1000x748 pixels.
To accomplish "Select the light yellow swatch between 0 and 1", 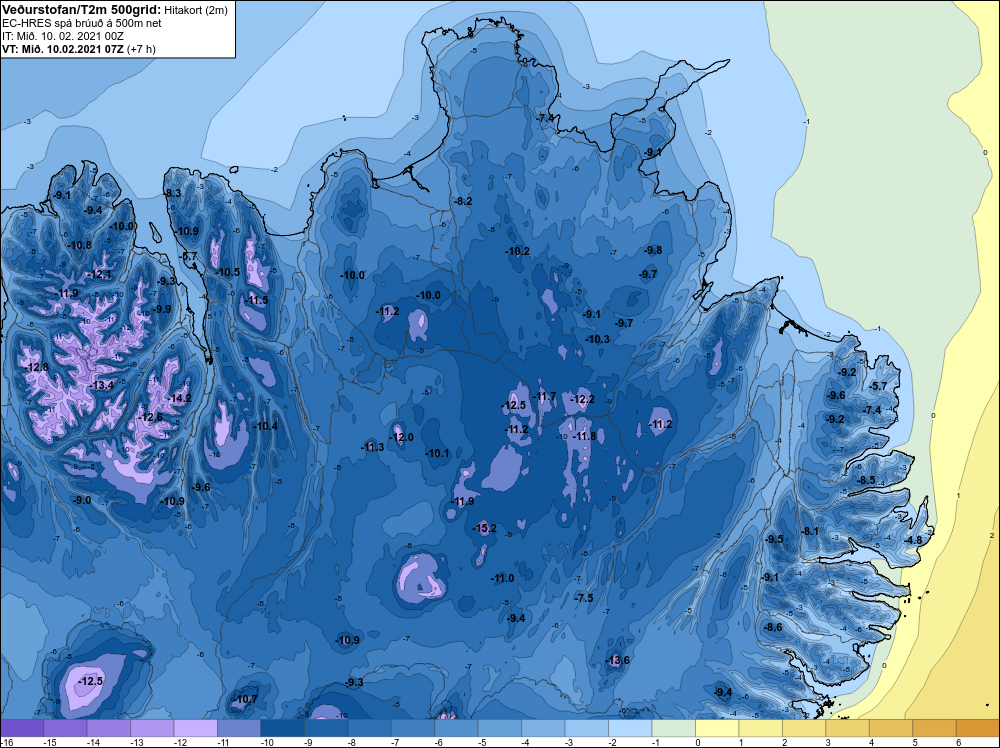I will coord(717,728).
